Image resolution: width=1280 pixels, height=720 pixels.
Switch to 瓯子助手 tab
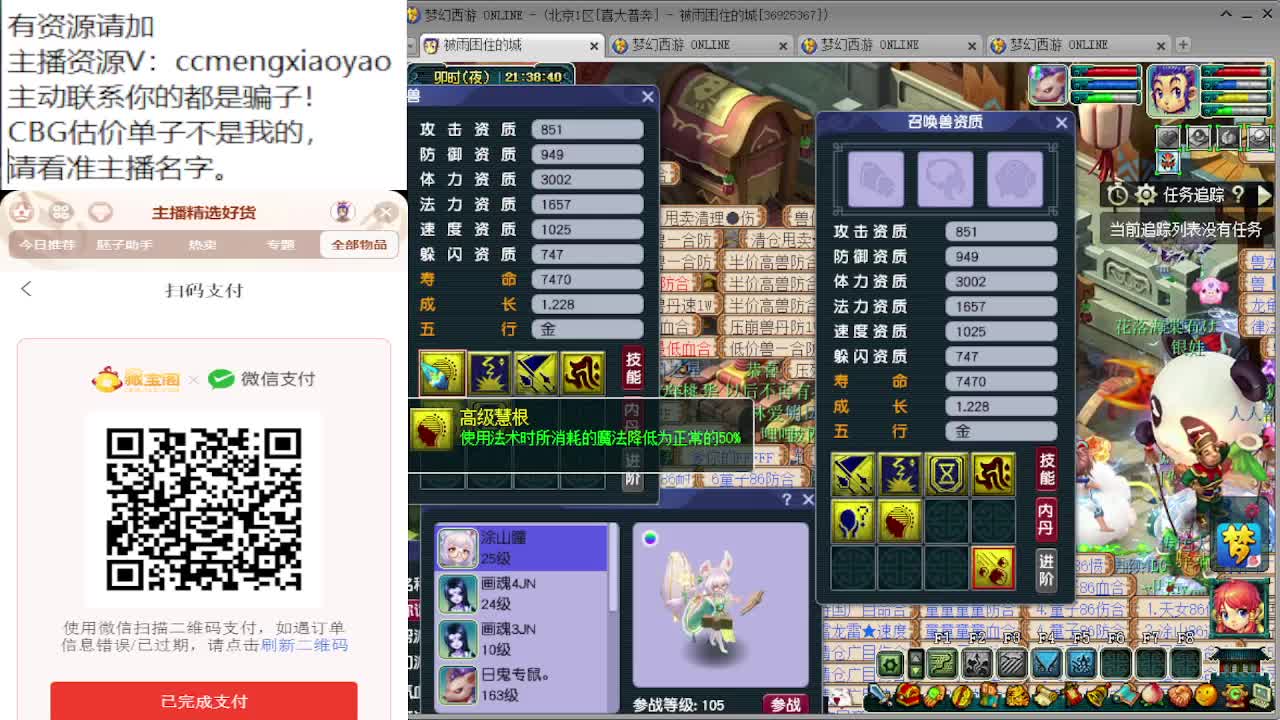pos(125,245)
